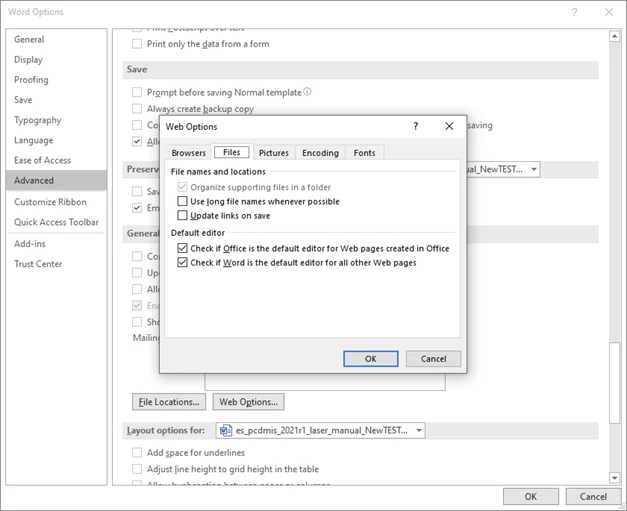
Task: Enable Add space for underlines
Action: click(137, 453)
